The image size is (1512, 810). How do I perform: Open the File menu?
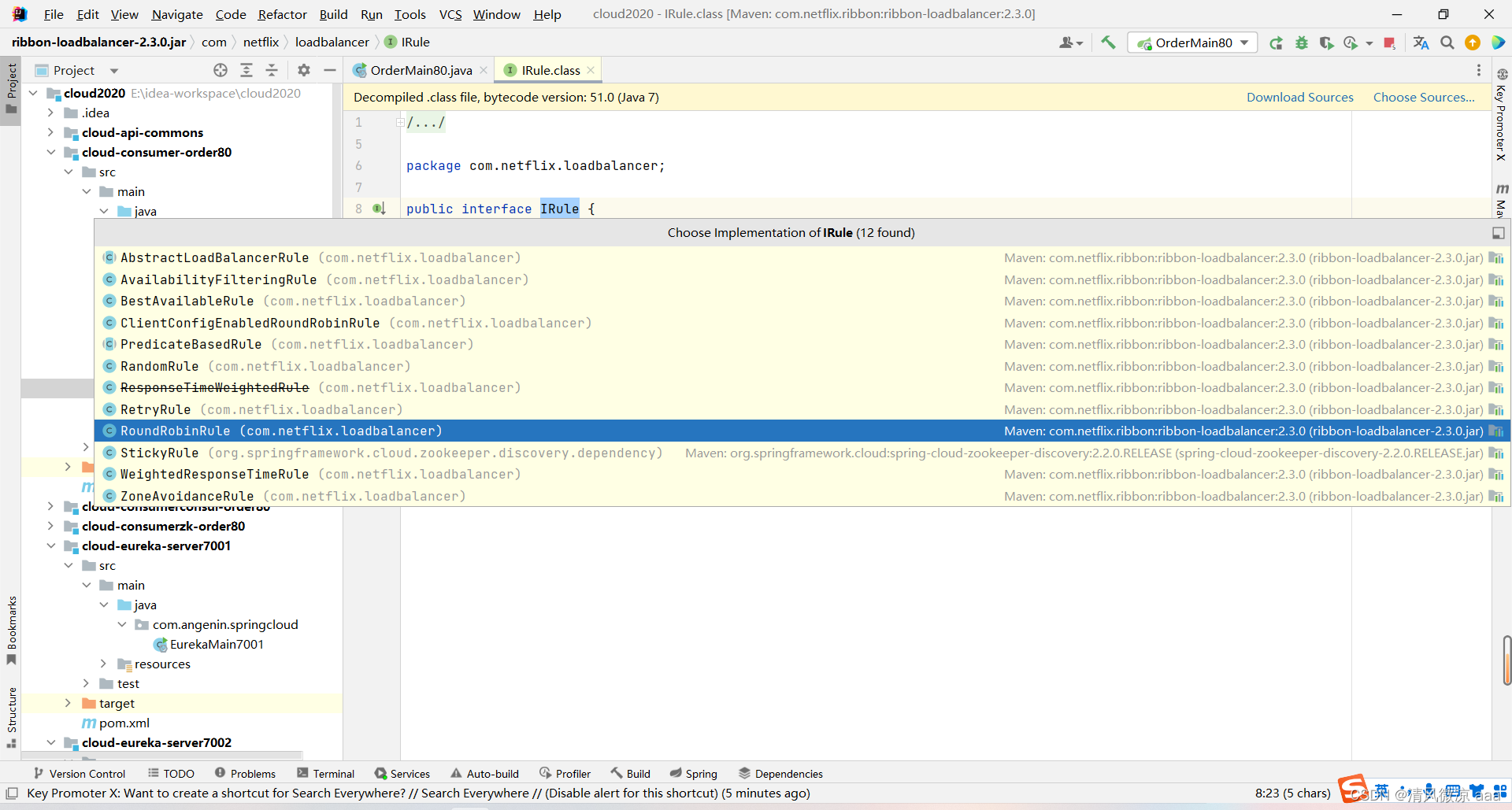(54, 14)
